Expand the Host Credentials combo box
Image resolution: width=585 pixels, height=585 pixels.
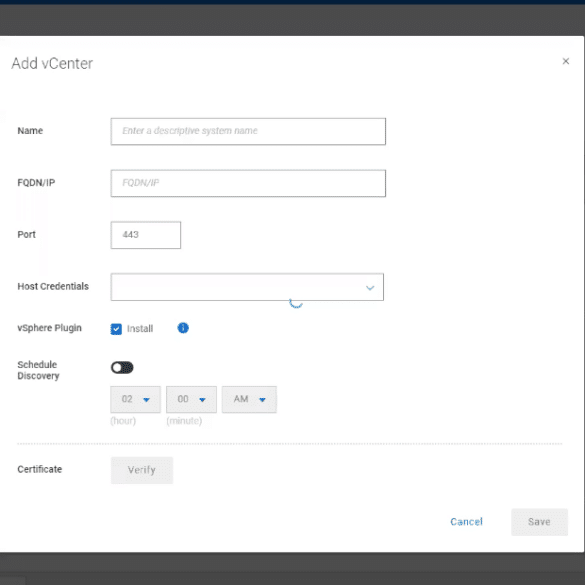(247, 287)
